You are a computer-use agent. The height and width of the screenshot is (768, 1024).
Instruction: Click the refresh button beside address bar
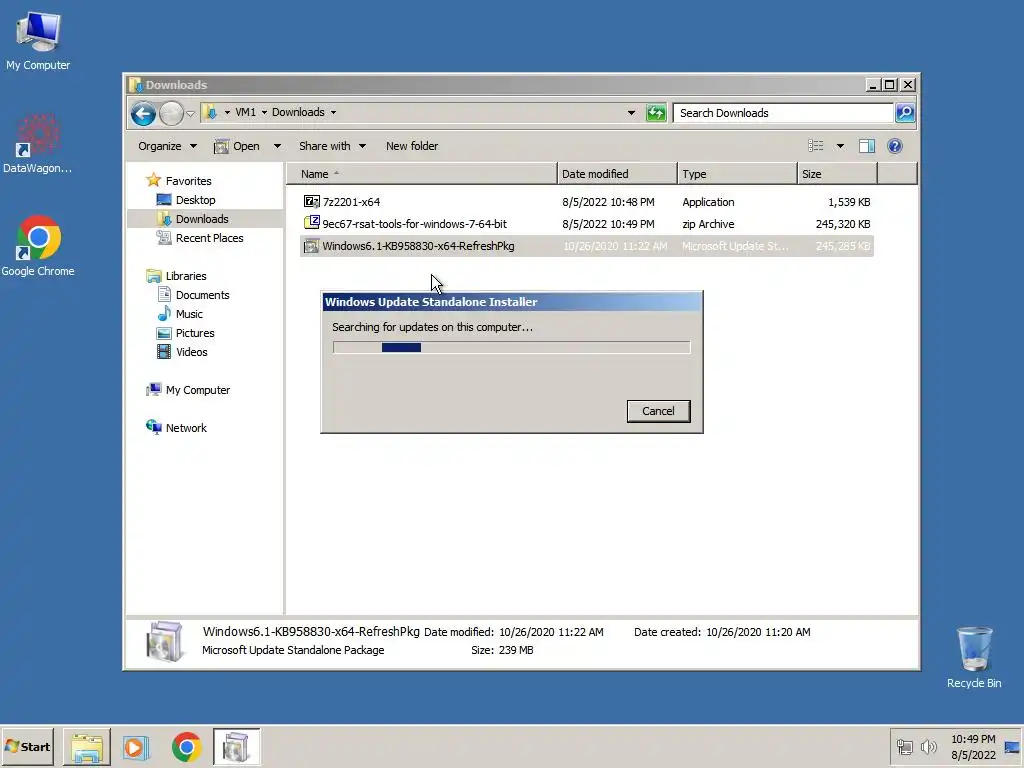[656, 113]
